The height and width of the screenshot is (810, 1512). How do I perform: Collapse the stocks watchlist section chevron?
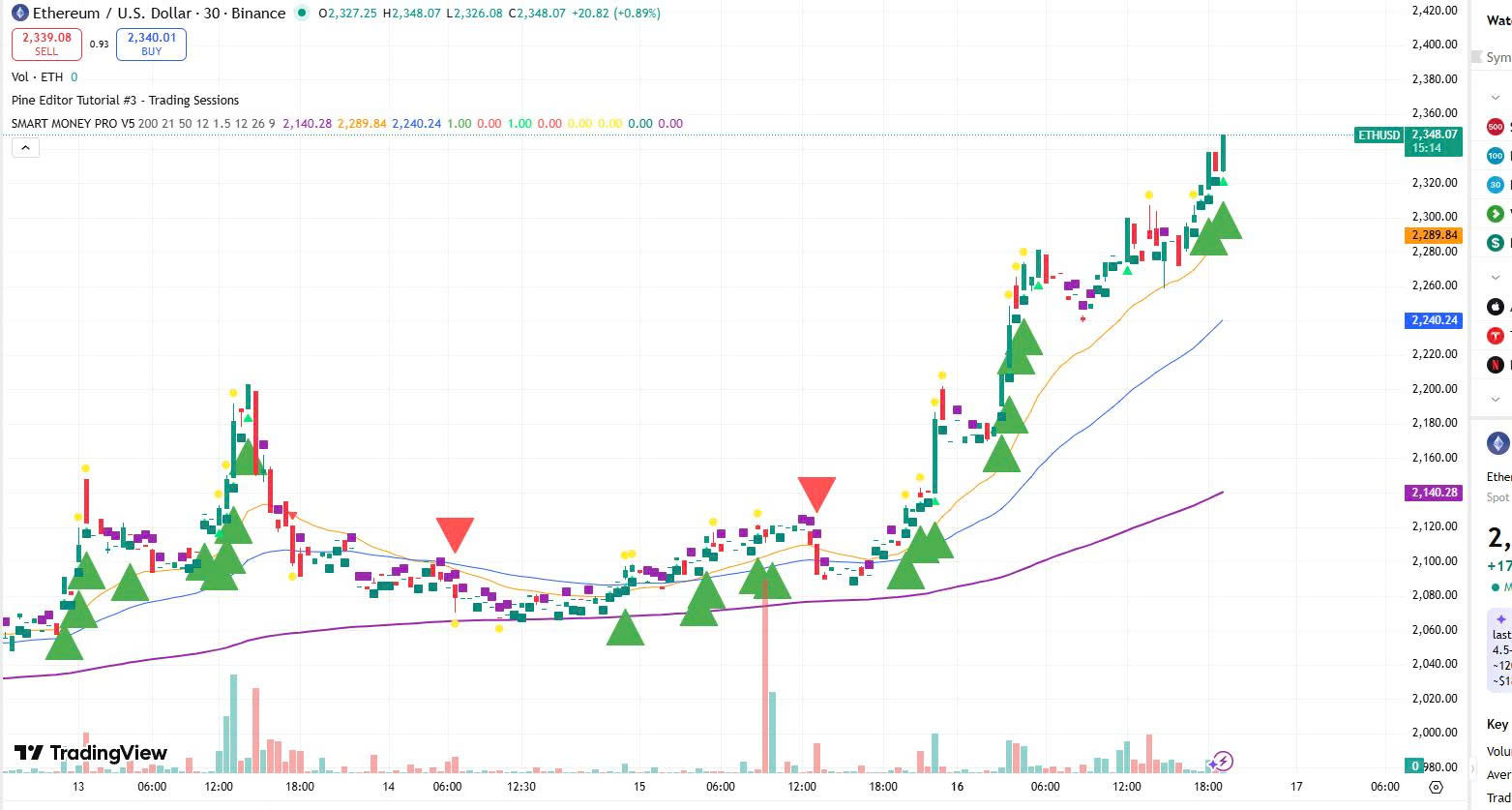pos(1495,278)
